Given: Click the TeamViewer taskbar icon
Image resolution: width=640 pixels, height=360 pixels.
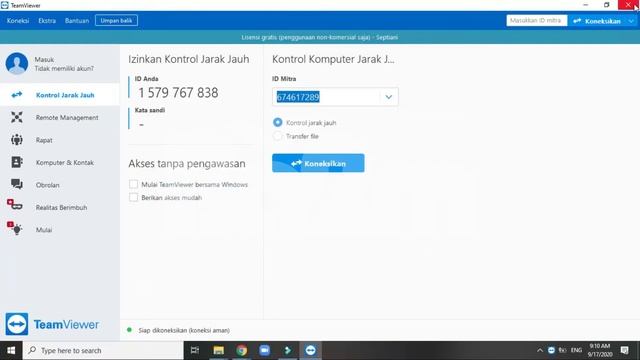Looking at the screenshot, I should tap(310, 350).
